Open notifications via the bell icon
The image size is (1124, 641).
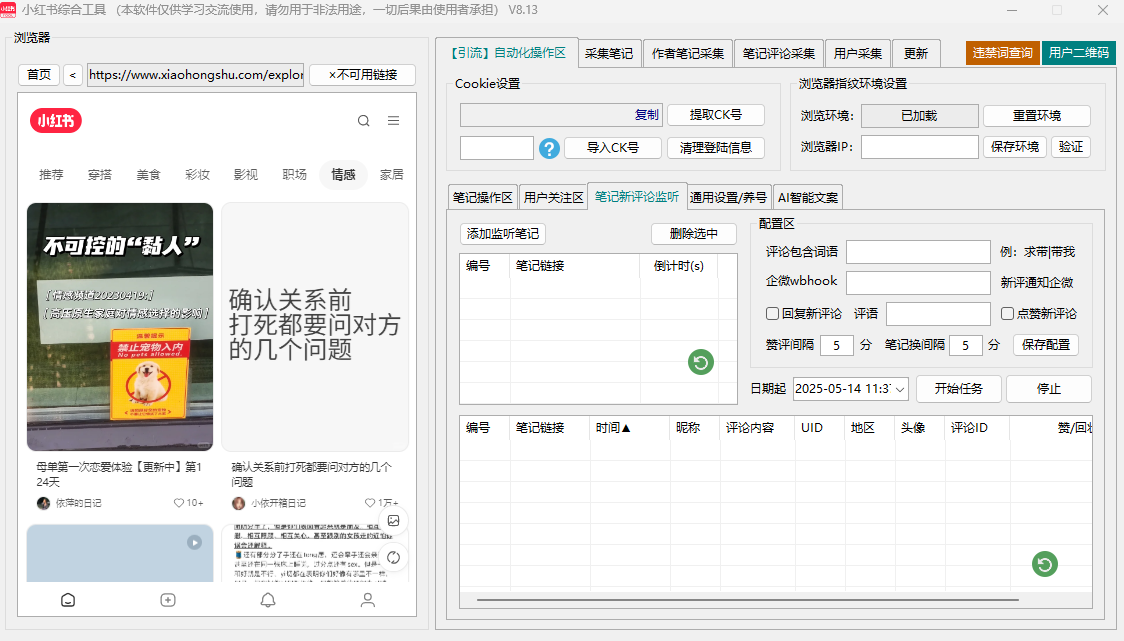[x=267, y=600]
